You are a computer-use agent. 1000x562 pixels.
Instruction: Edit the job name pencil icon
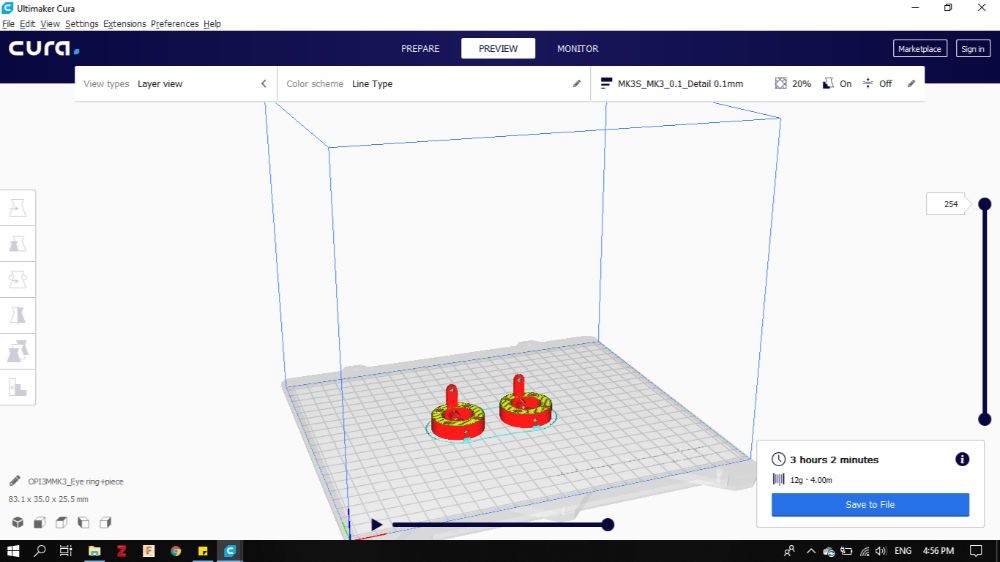click(x=15, y=481)
